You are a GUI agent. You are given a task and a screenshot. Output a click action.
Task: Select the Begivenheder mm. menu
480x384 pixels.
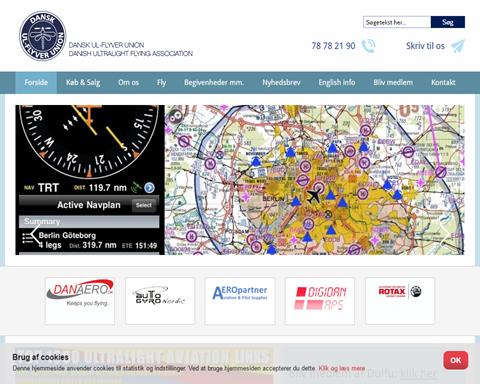(214, 83)
